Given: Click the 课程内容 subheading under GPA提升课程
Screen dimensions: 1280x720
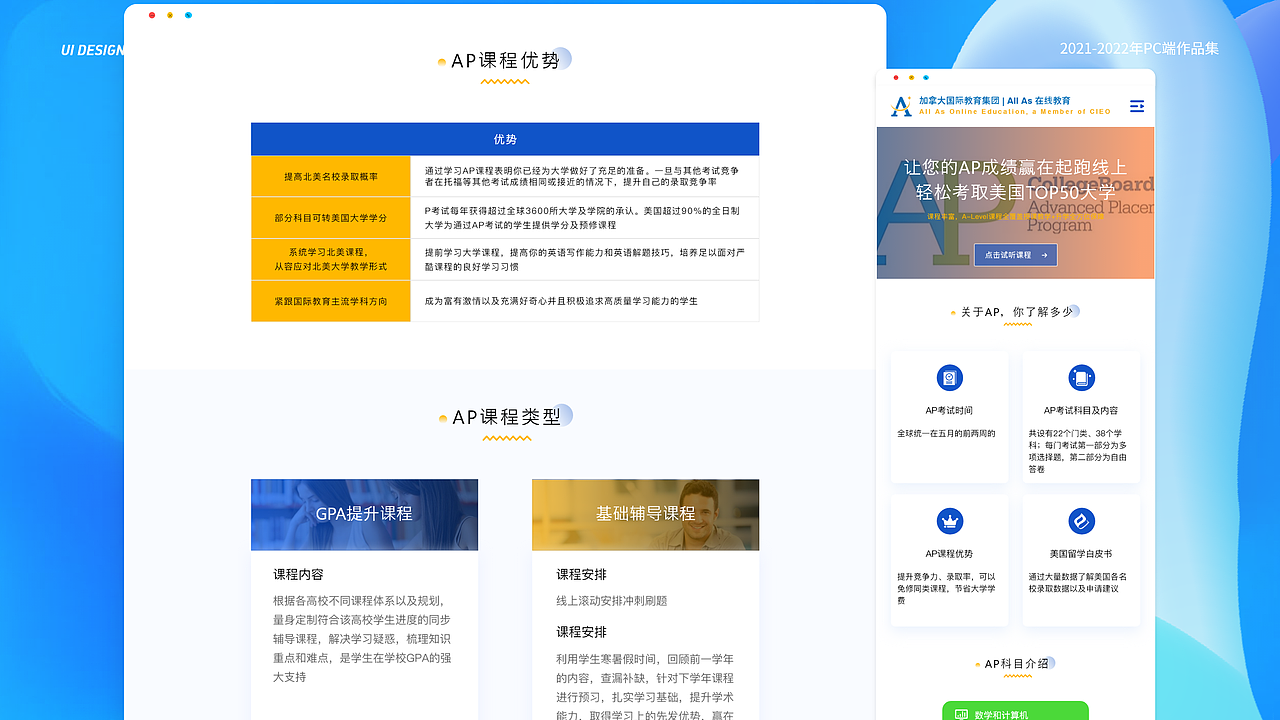Looking at the screenshot, I should point(298,575).
